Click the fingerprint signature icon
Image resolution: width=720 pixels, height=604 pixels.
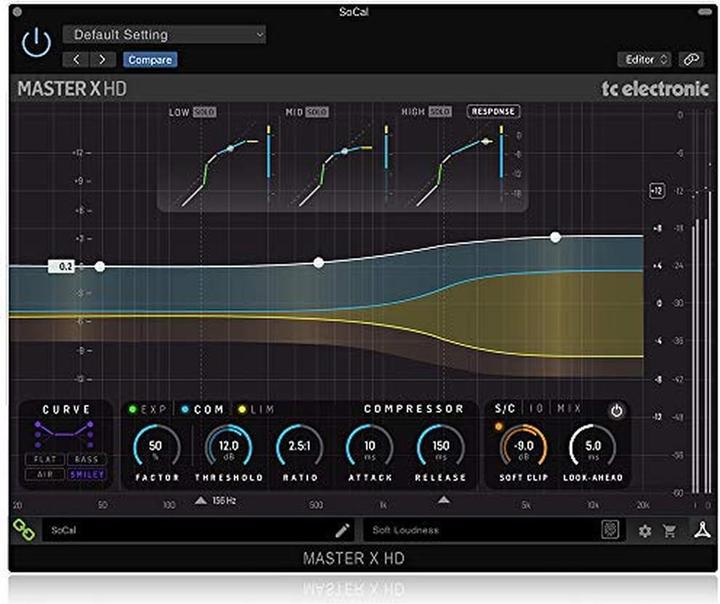[610, 530]
